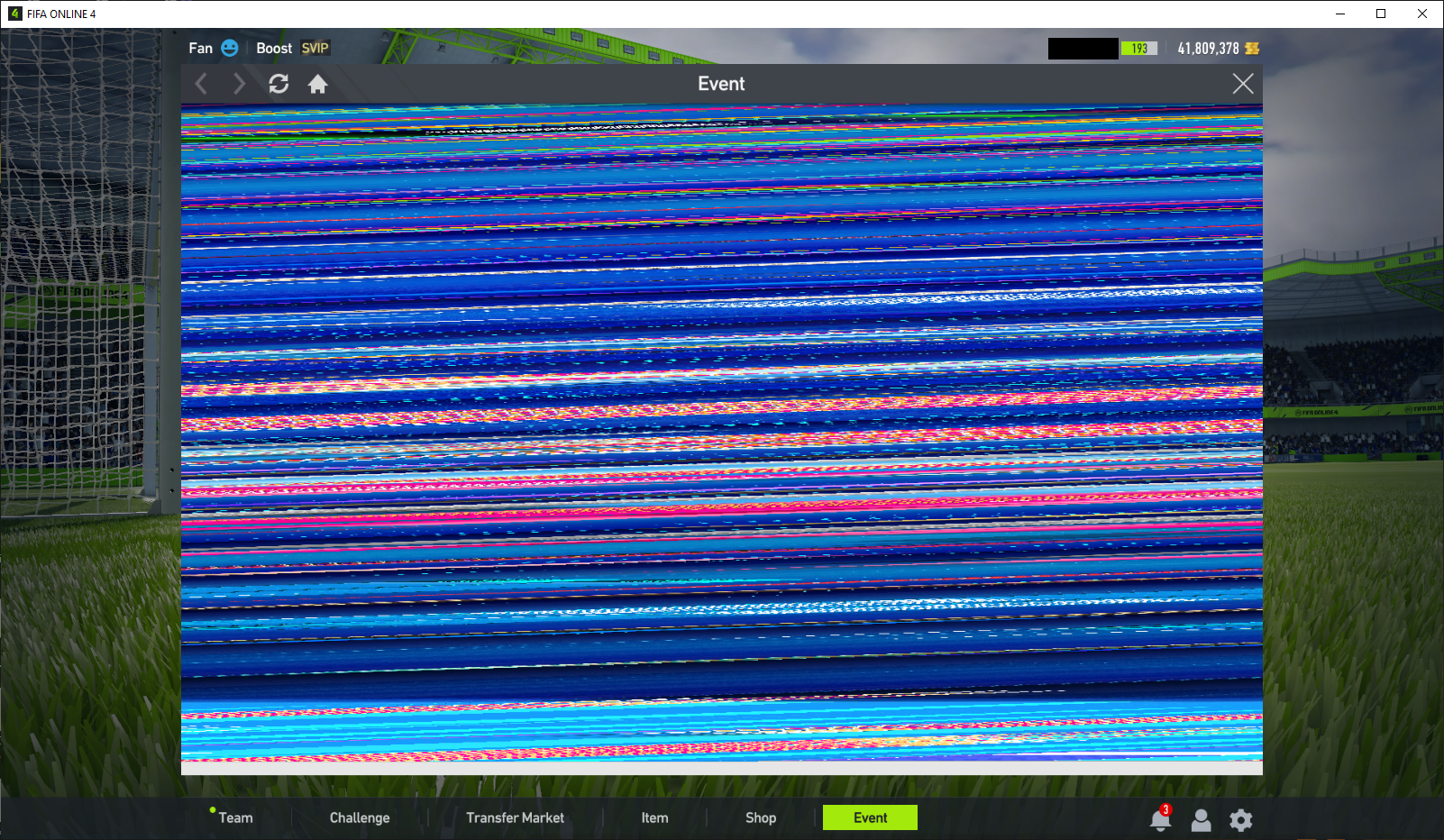The height and width of the screenshot is (840, 1444).
Task: Open the Shop tab
Action: (x=760, y=817)
